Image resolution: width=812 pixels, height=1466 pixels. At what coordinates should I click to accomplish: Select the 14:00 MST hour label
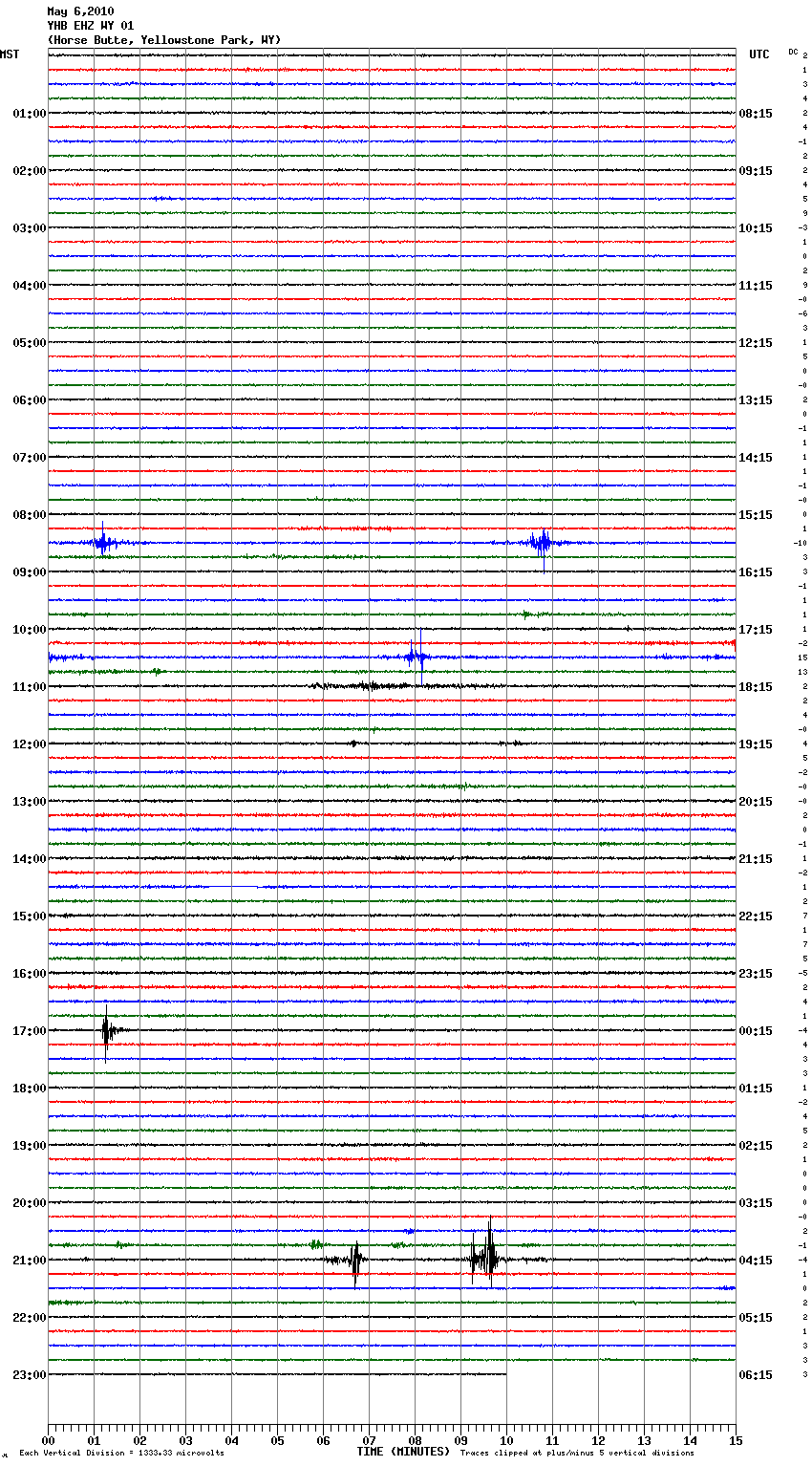click(30, 859)
